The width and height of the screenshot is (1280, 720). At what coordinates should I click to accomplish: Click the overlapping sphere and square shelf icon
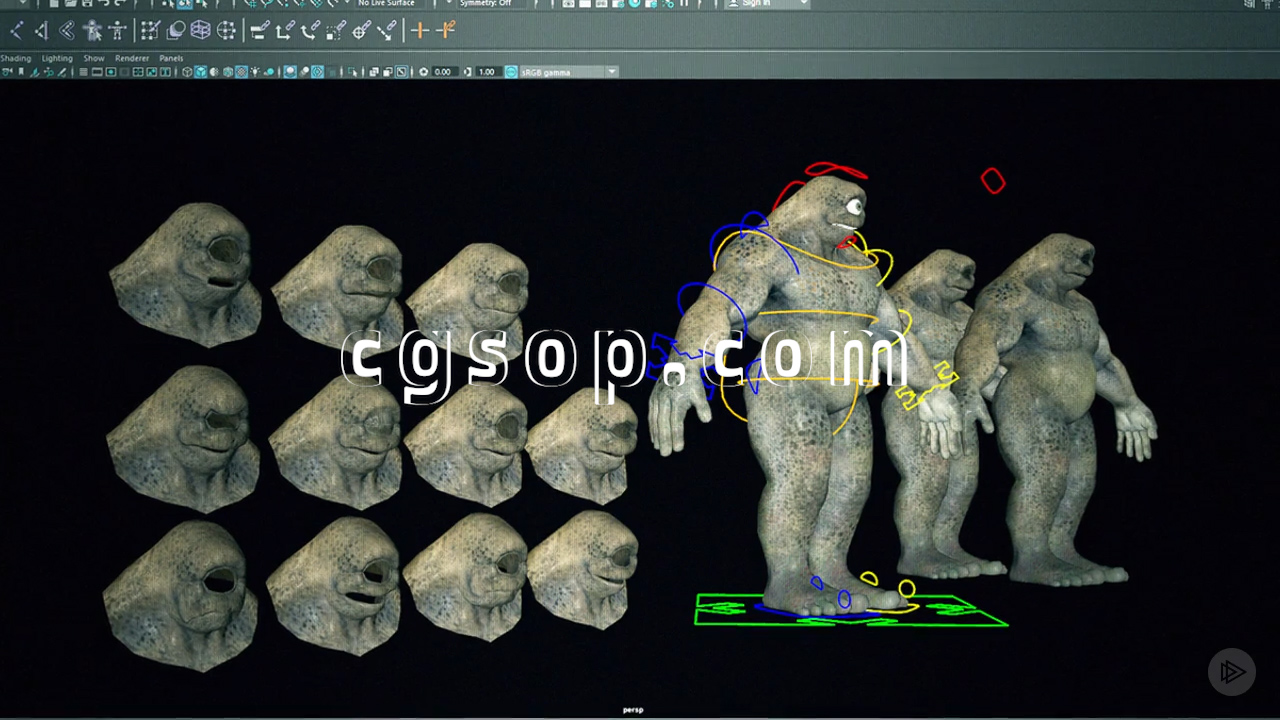tap(175, 30)
